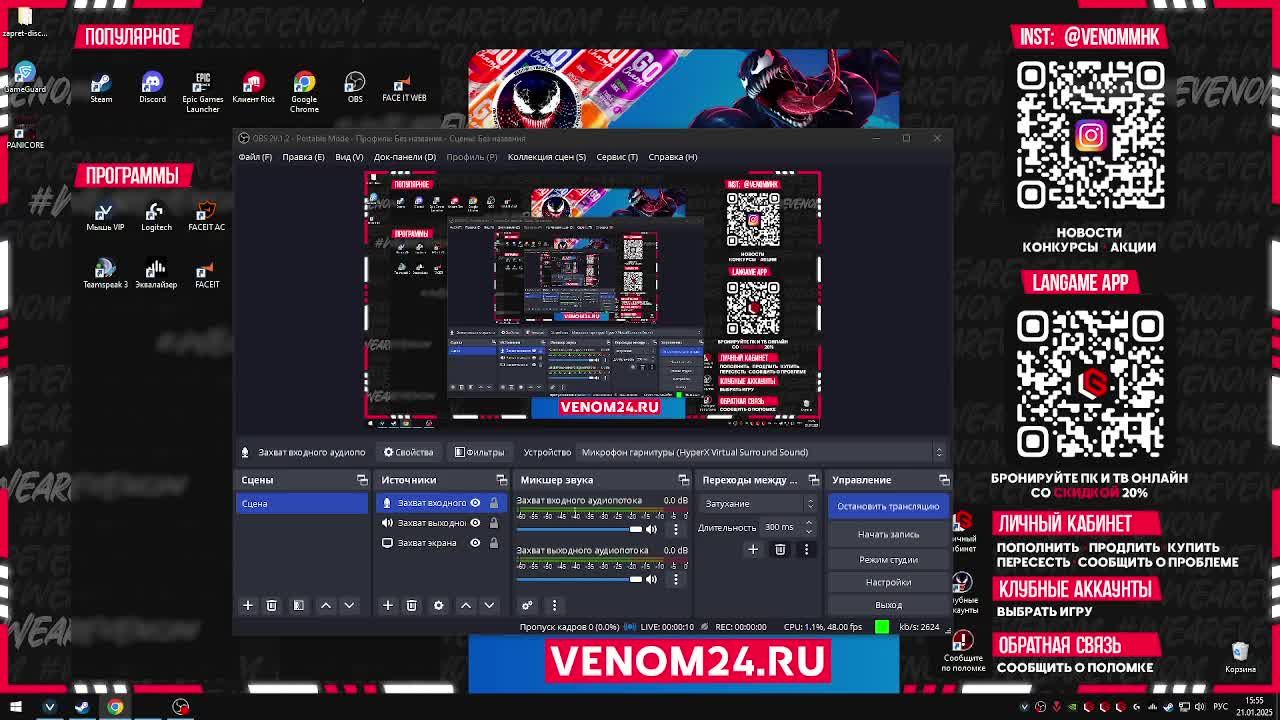1280x720 pixels.
Task: Toggle lock on Захват выходного source
Action: 493,523
